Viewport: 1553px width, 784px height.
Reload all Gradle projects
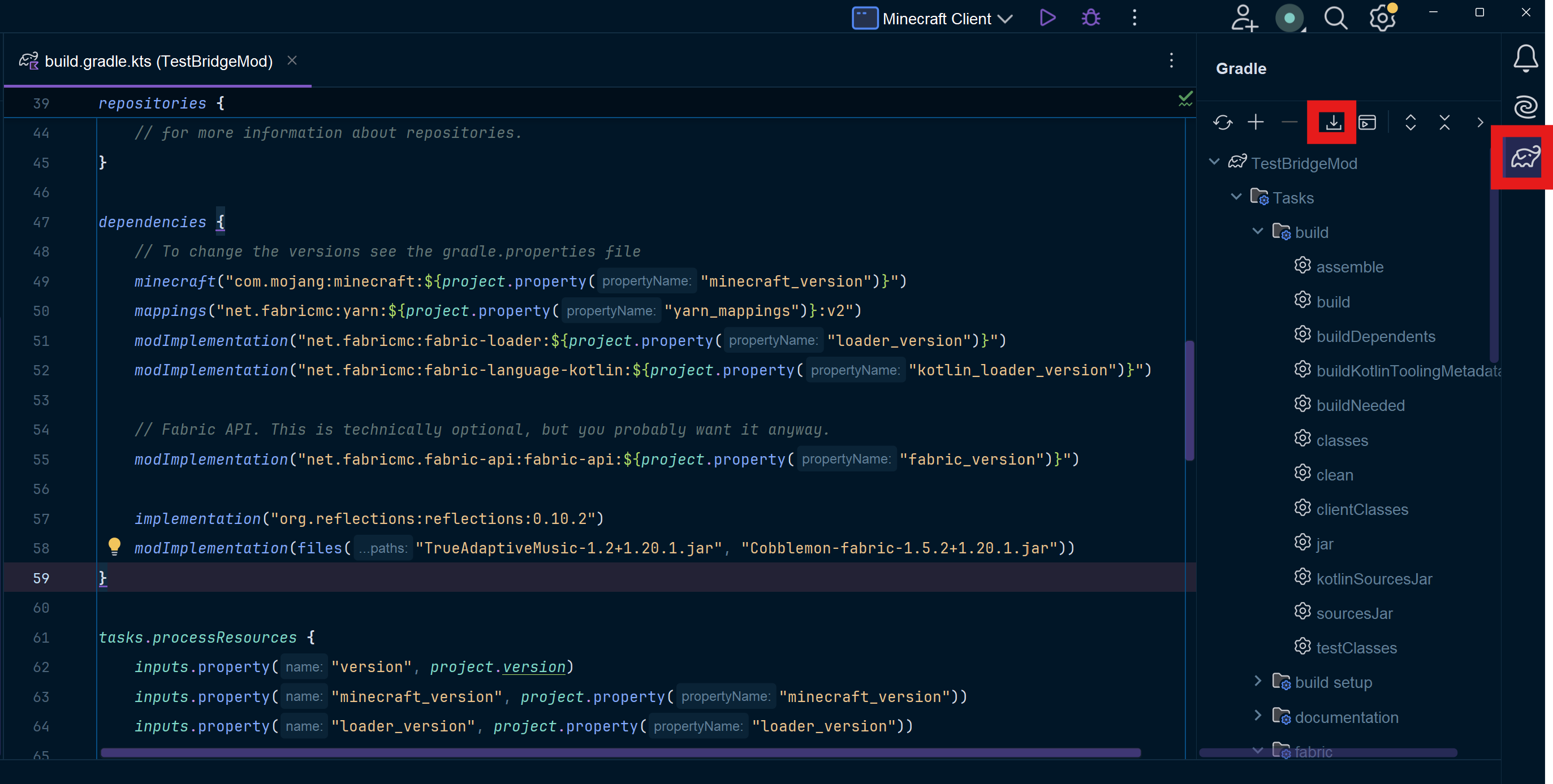[x=1222, y=123]
